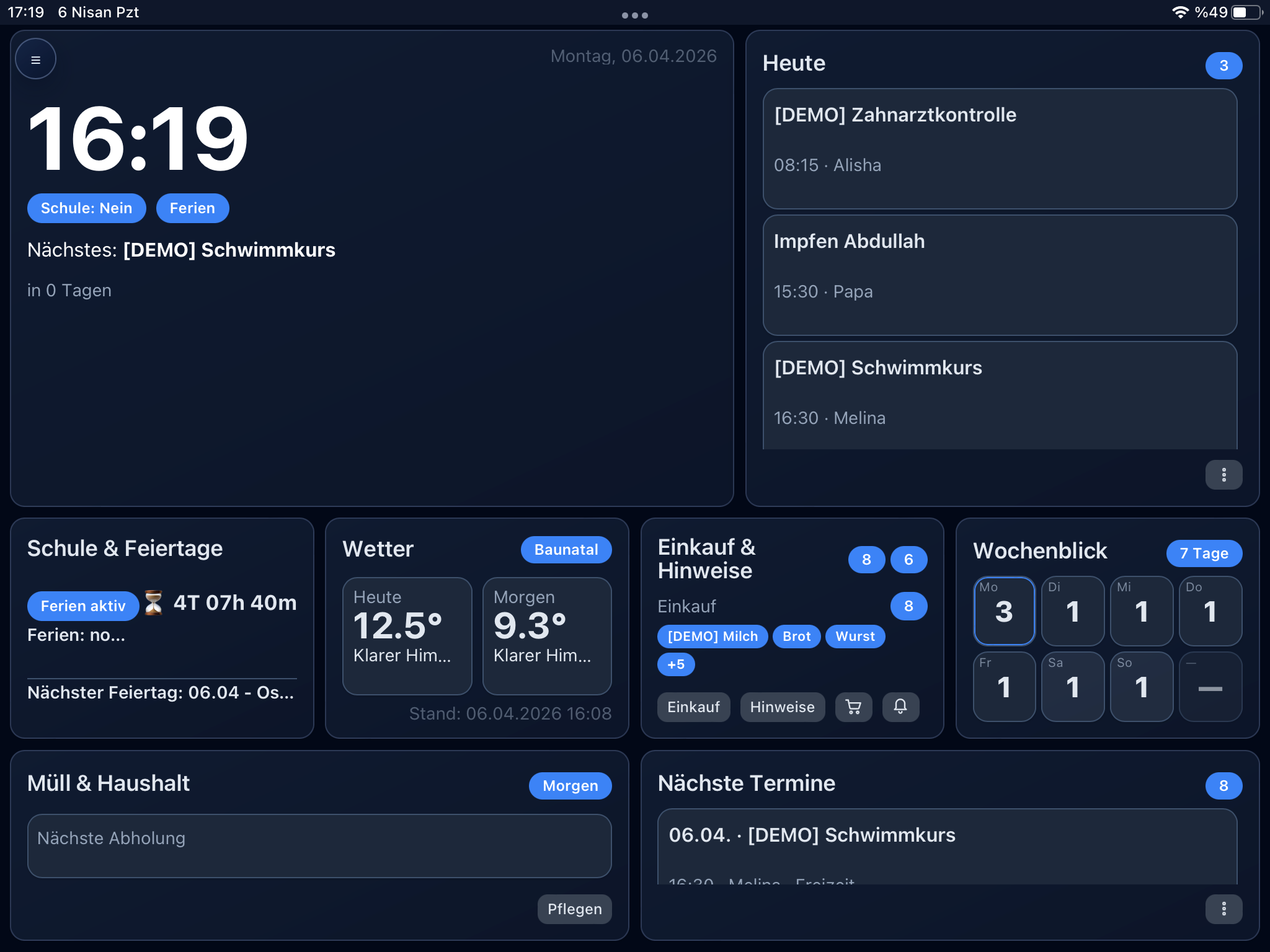Click the shopping cart icon

853,707
